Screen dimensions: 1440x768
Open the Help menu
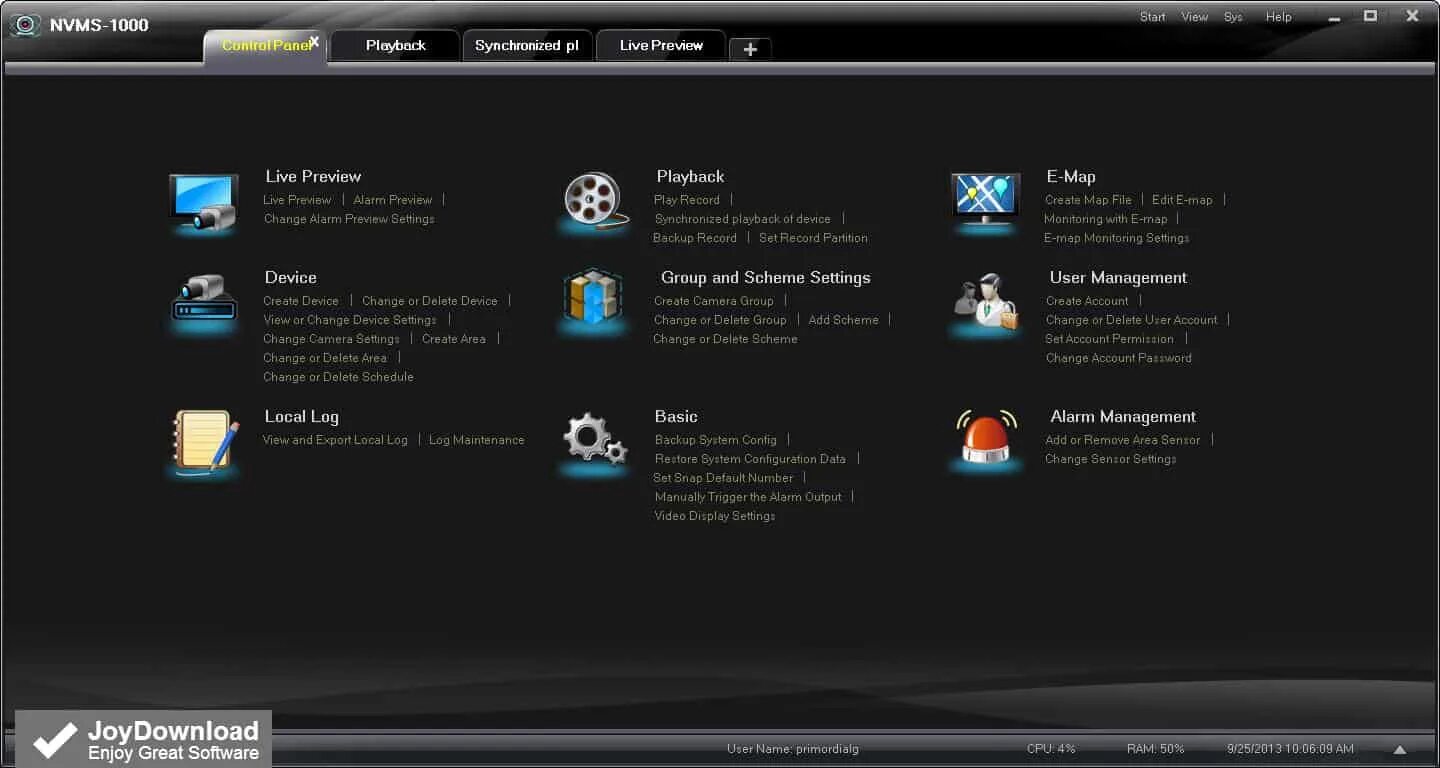coord(1279,17)
